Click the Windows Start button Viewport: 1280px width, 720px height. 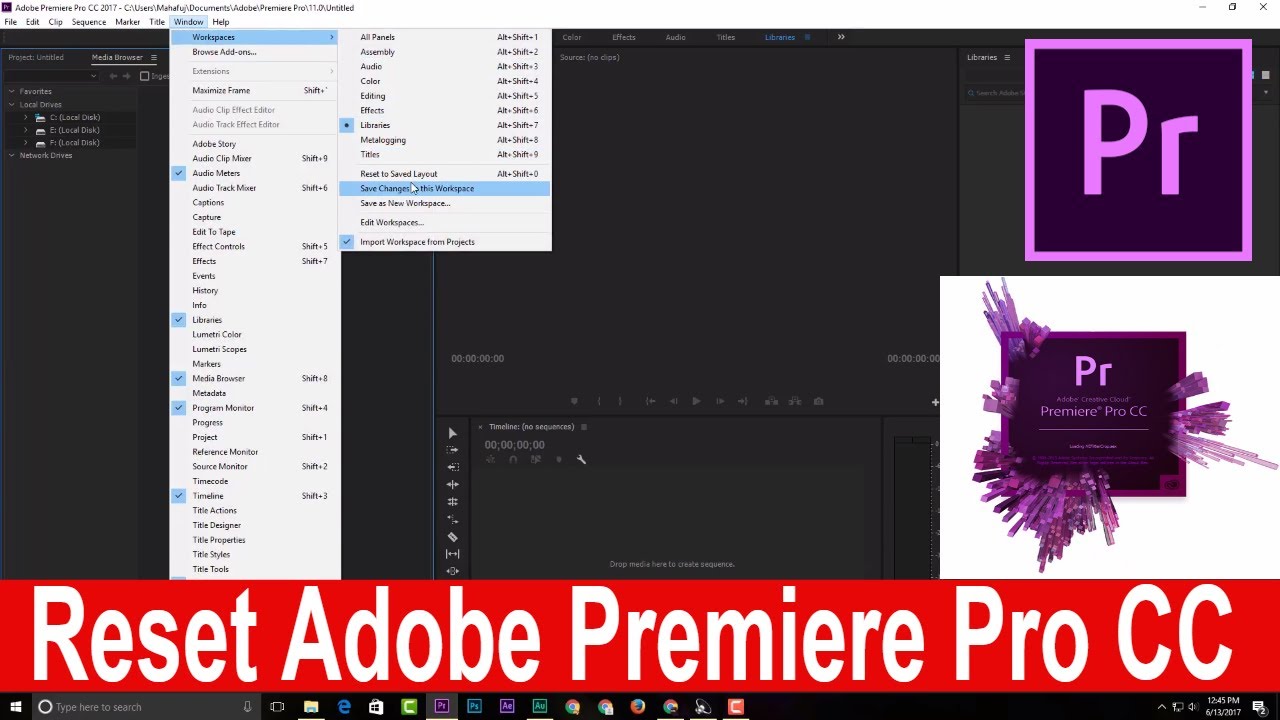[16, 706]
